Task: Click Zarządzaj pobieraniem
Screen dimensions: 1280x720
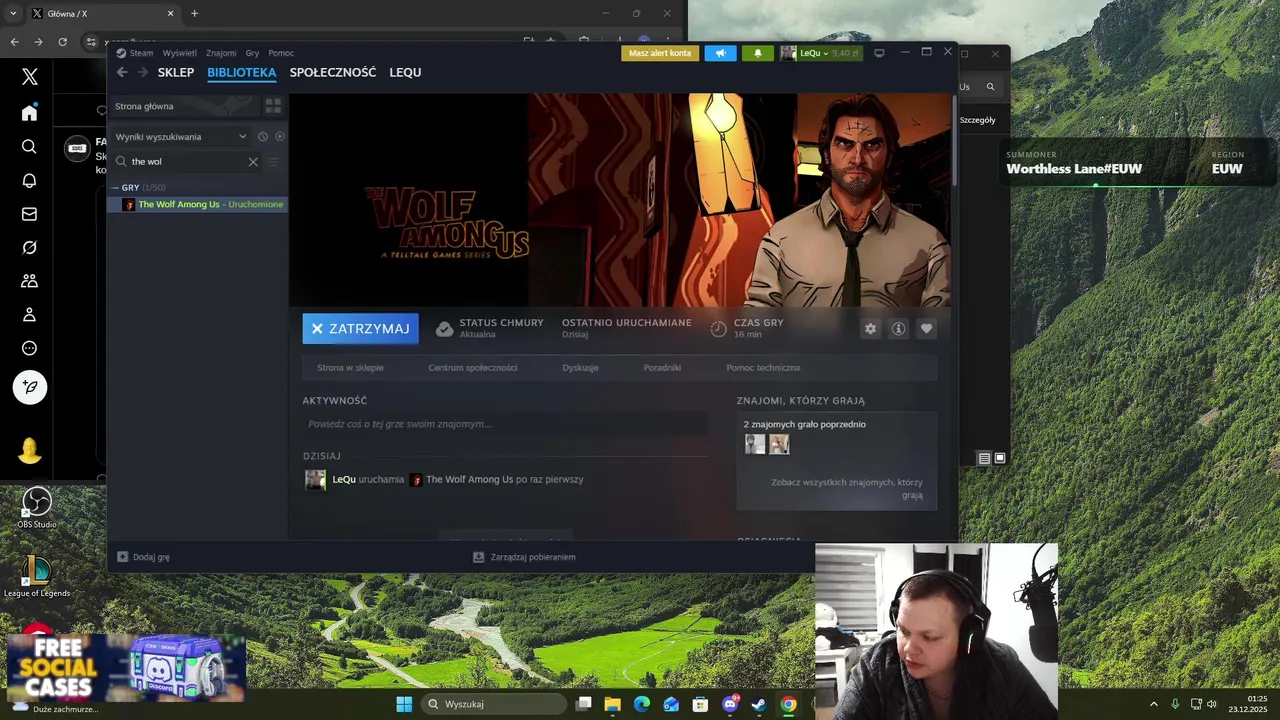Action: point(524,557)
